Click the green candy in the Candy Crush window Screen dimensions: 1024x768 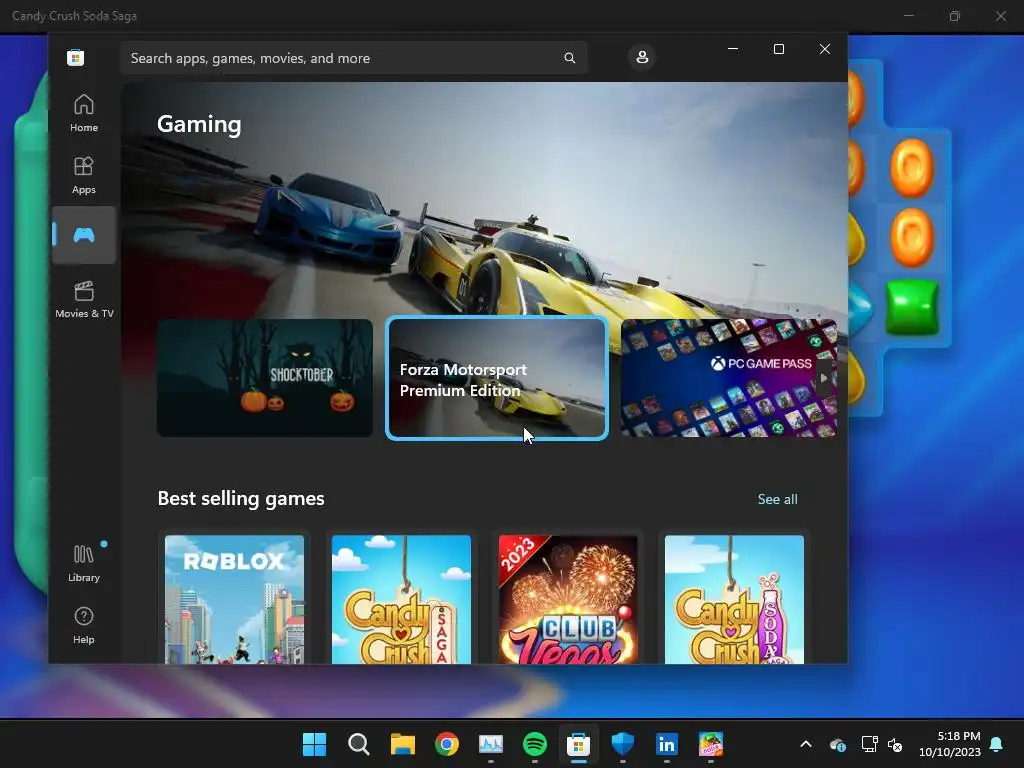point(912,308)
